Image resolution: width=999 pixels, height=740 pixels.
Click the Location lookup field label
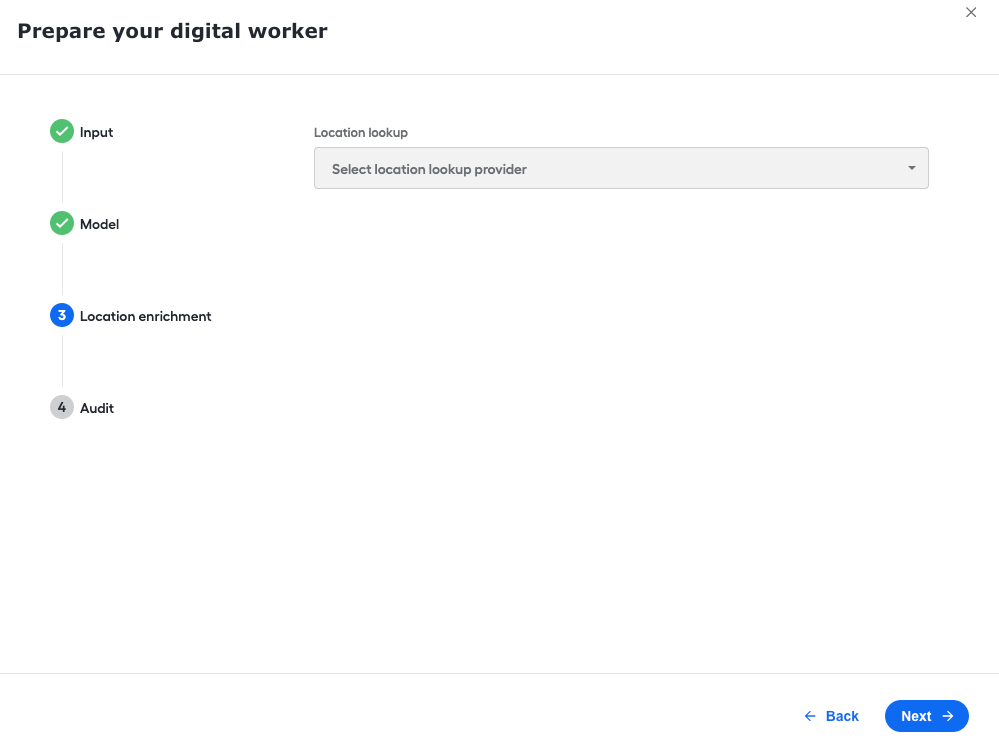(x=361, y=133)
